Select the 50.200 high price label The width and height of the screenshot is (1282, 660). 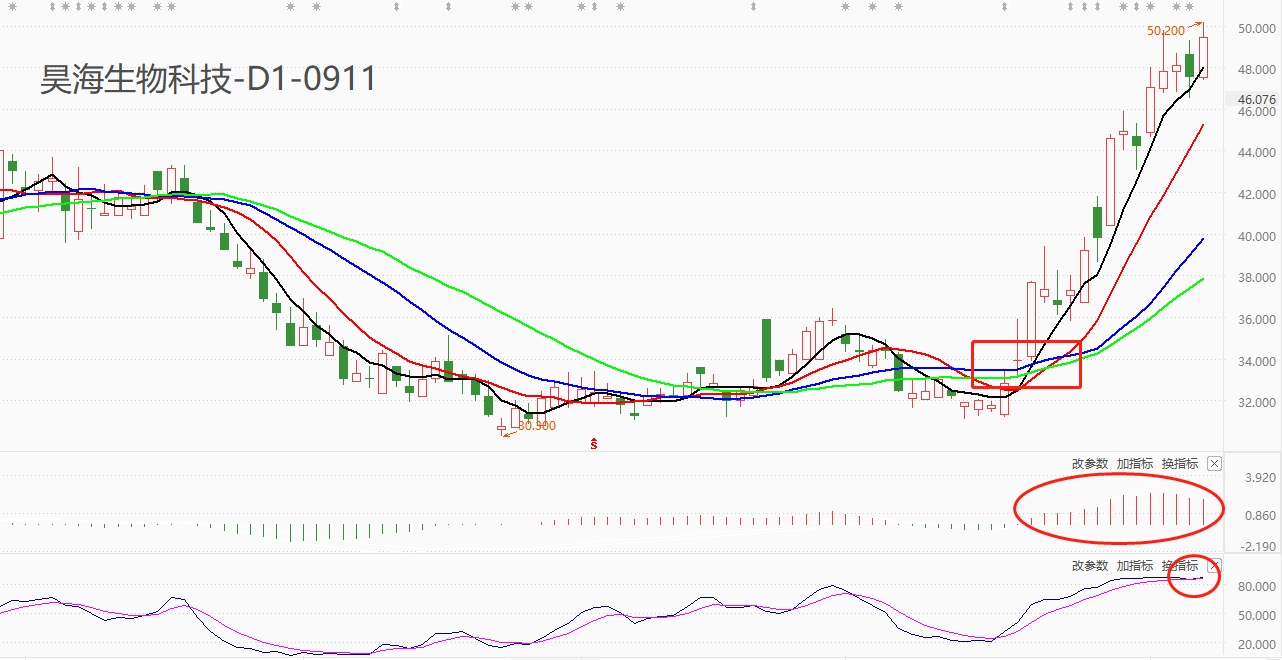coord(1166,31)
